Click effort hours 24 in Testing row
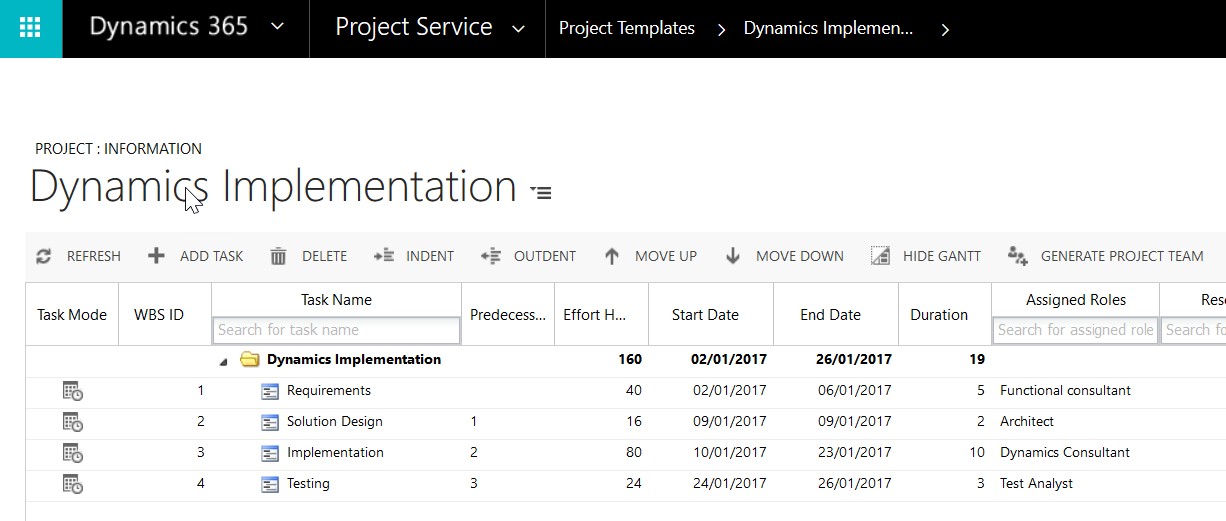This screenshot has width=1226, height=521. [x=634, y=483]
